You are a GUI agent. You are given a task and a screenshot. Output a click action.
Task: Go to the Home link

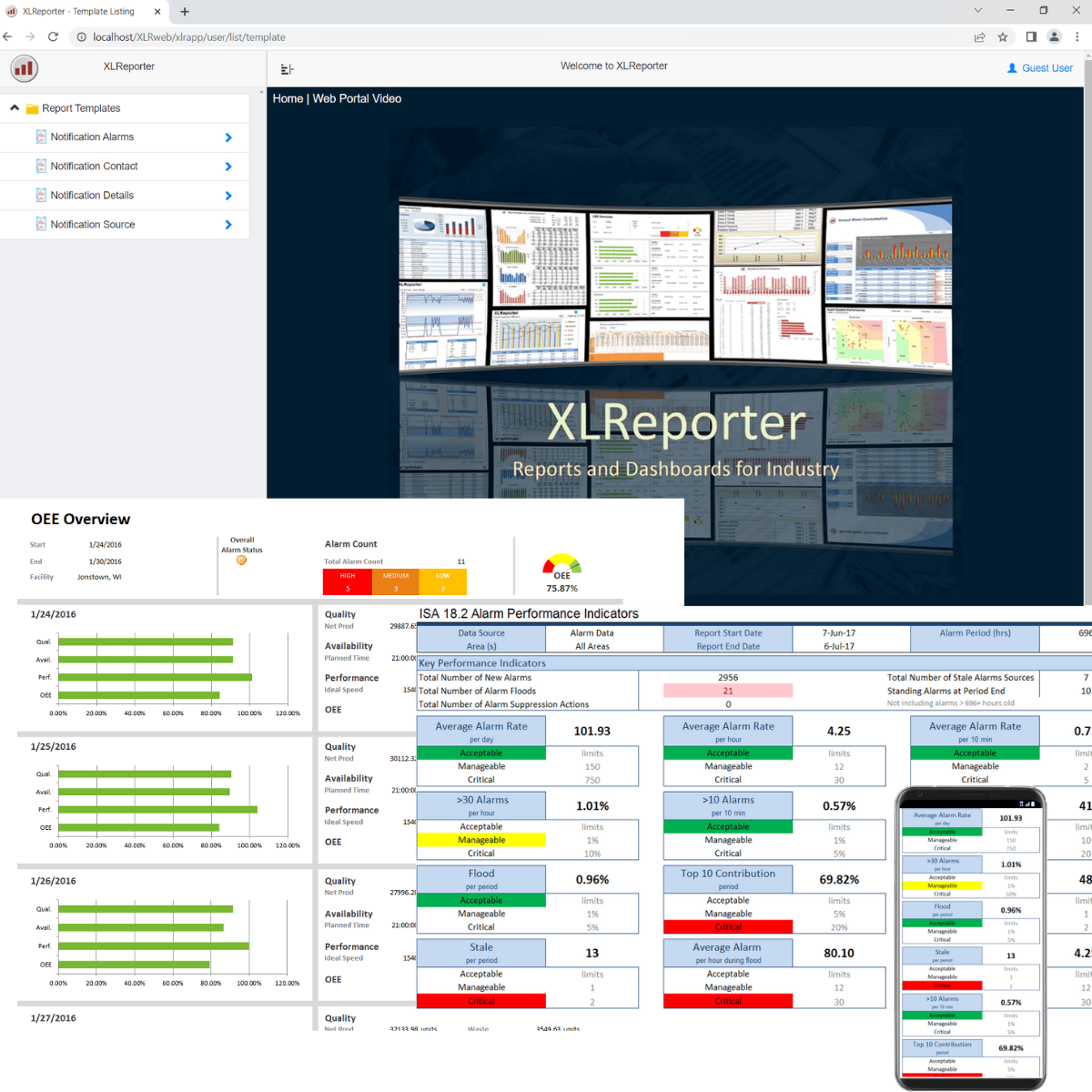(288, 98)
